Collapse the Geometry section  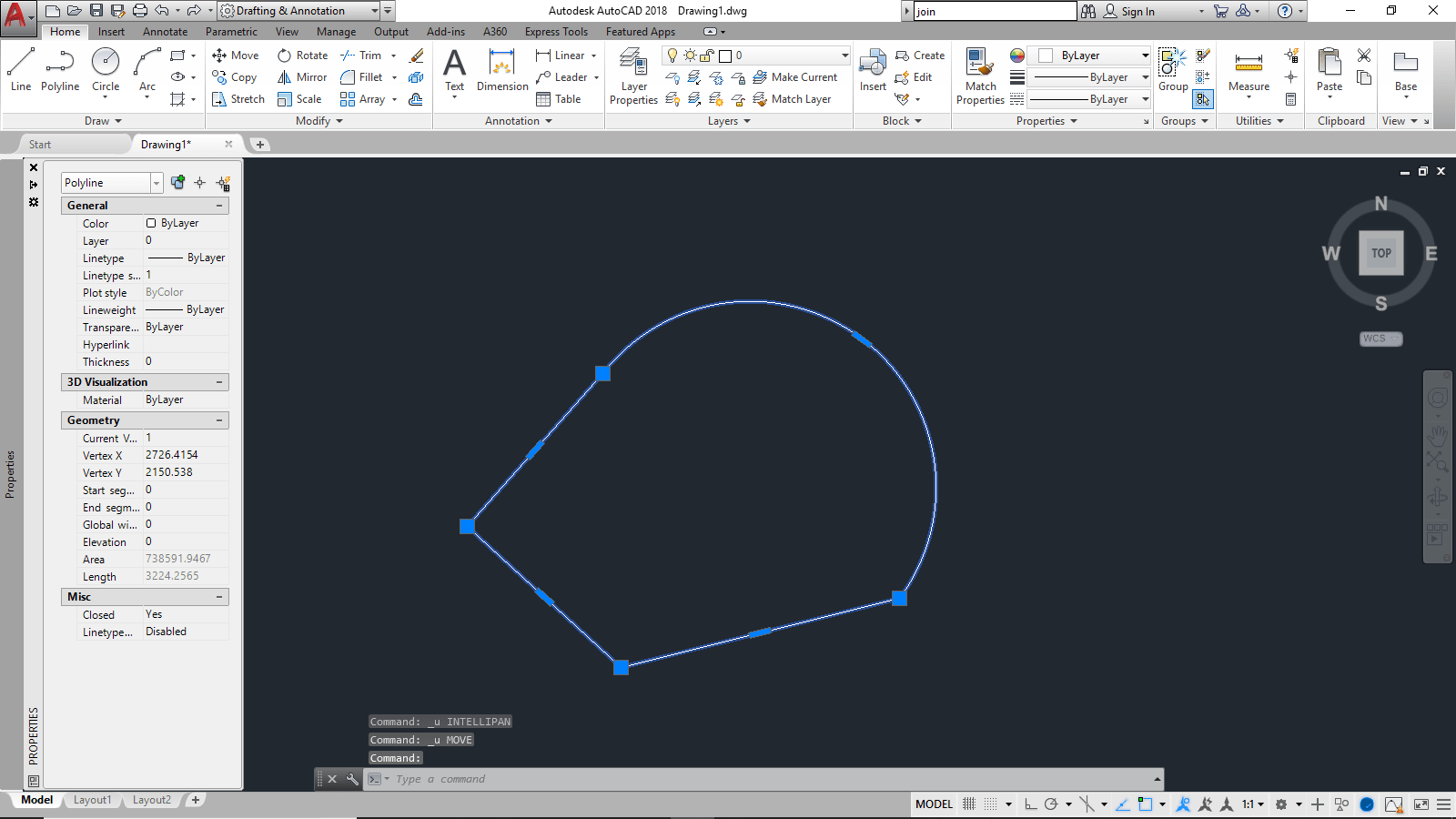(x=219, y=420)
